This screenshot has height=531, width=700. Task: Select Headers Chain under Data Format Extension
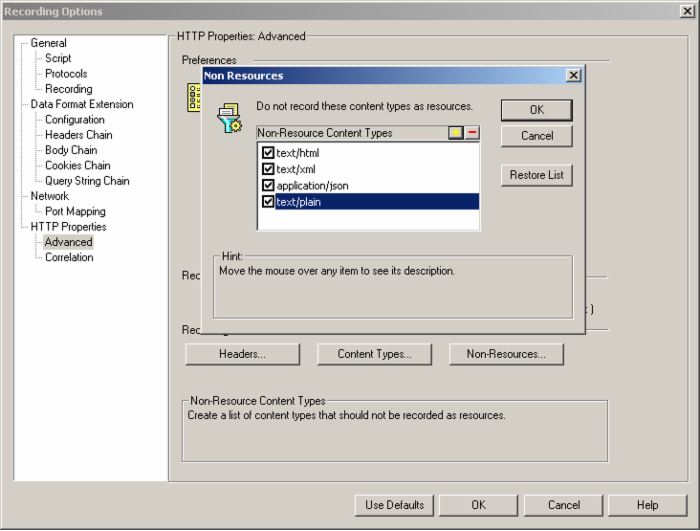pos(78,135)
